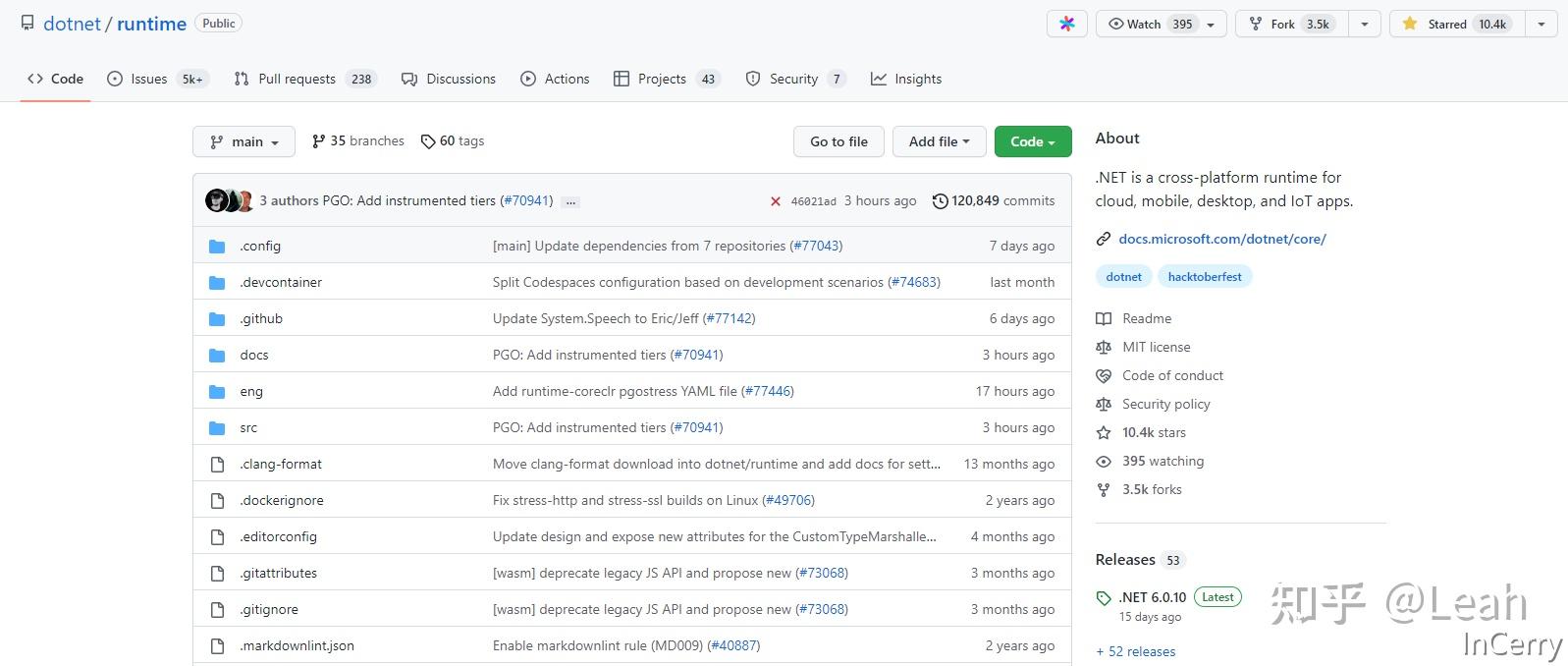Viewport: 1568px width, 666px height.
Task: Click the colorful star icon beside Watch
Action: click(x=1066, y=25)
